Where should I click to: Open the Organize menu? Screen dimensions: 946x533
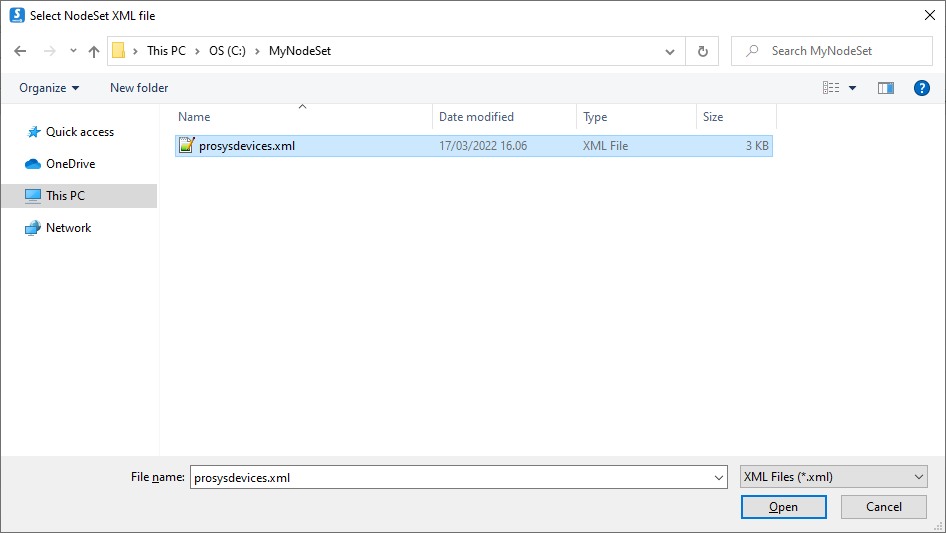[x=49, y=88]
